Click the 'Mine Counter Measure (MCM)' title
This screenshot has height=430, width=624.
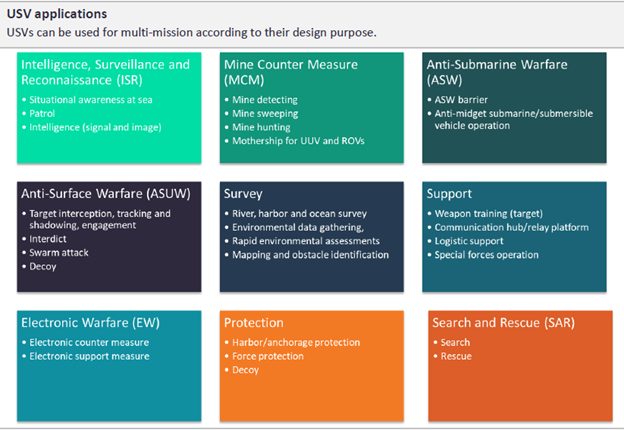291,72
